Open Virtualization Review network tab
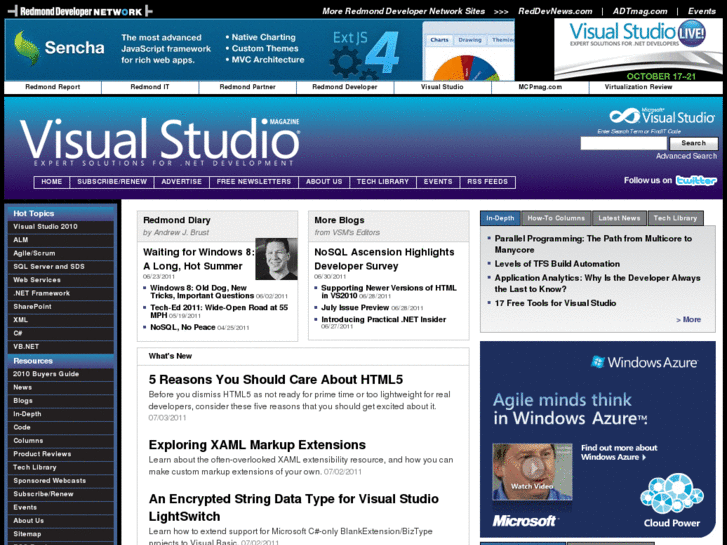 tap(638, 87)
